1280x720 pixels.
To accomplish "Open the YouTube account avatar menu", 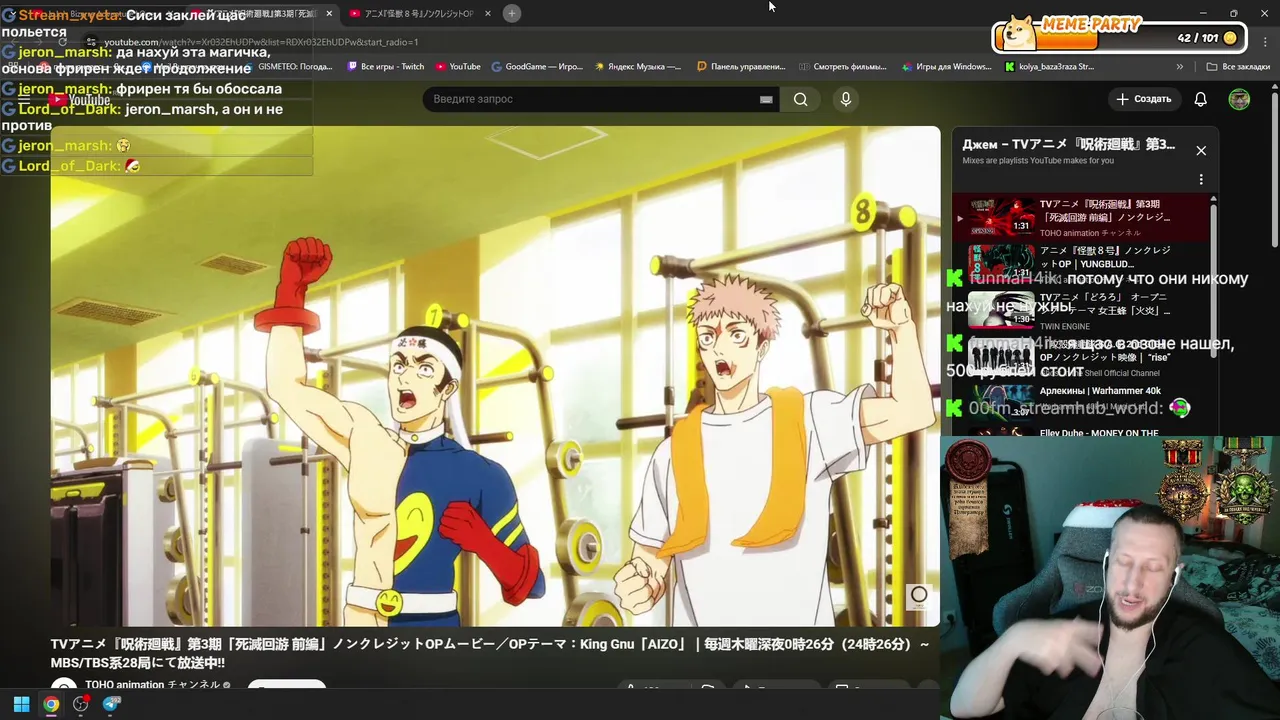I will click(1239, 99).
